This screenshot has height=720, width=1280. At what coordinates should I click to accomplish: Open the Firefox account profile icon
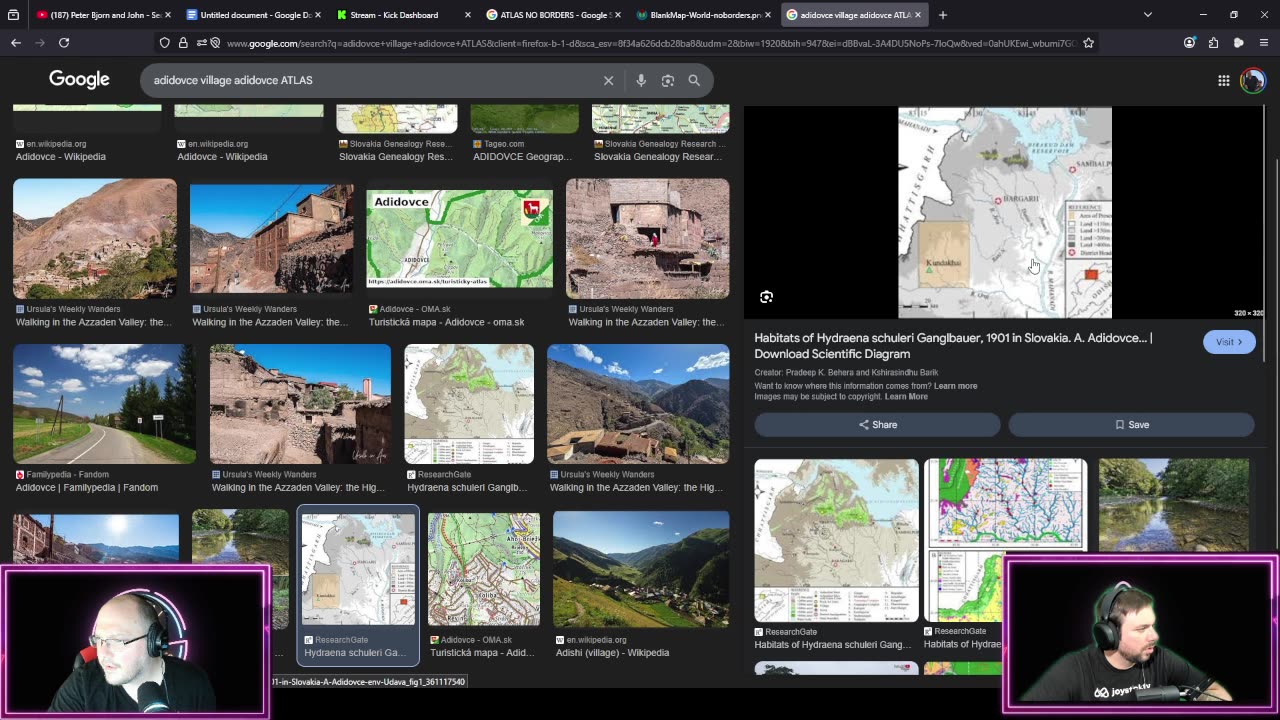coord(1189,43)
